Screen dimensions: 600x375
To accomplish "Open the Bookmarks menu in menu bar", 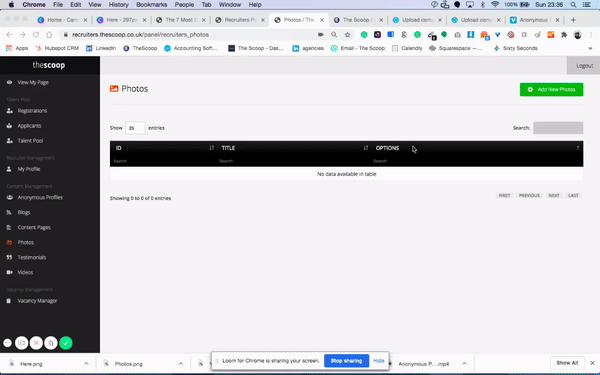I will (x=152, y=5).
